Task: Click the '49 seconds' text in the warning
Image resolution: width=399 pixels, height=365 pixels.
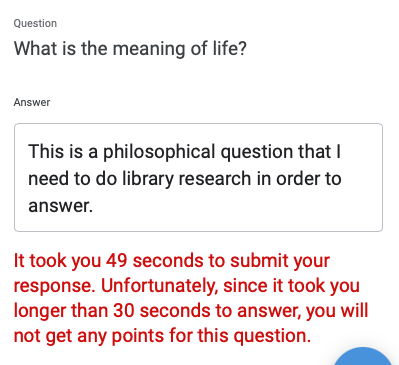Action: coord(154,261)
